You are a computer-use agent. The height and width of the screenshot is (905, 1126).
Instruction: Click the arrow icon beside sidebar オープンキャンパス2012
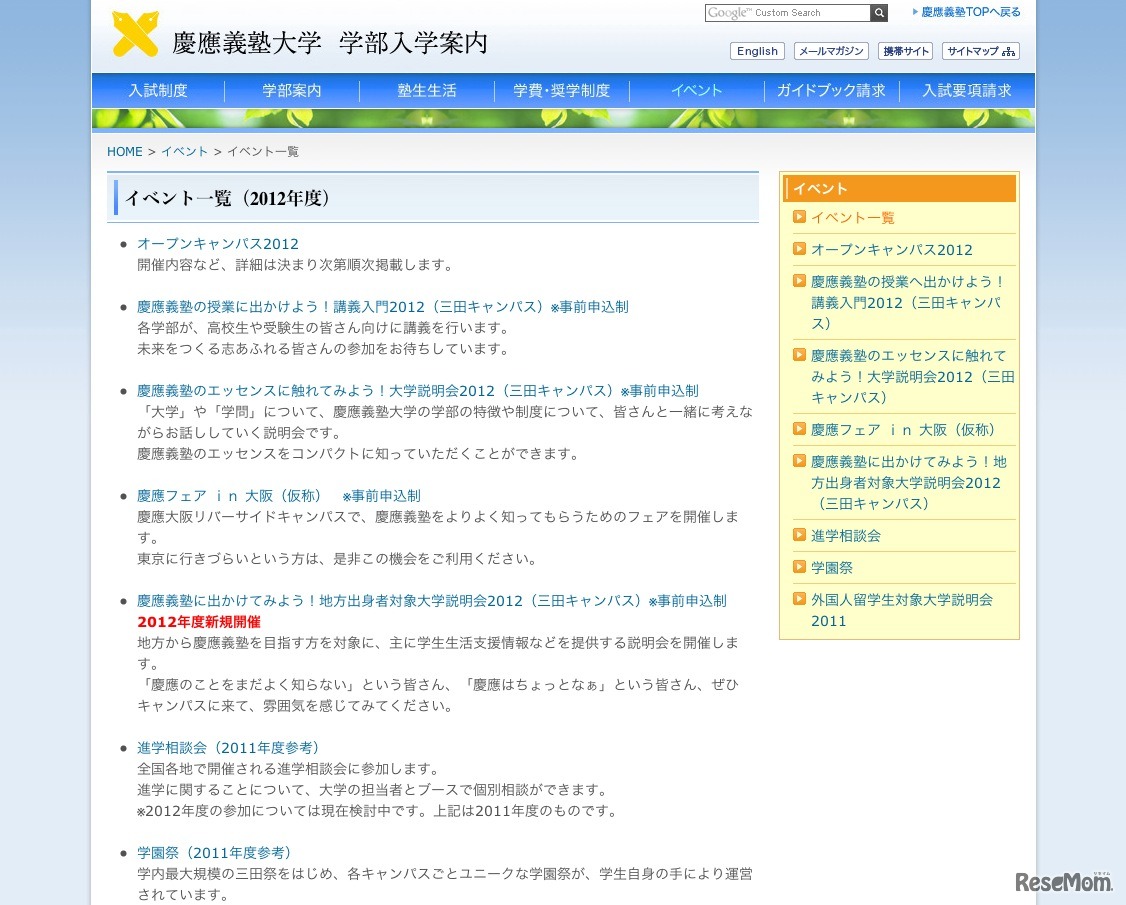click(799, 249)
